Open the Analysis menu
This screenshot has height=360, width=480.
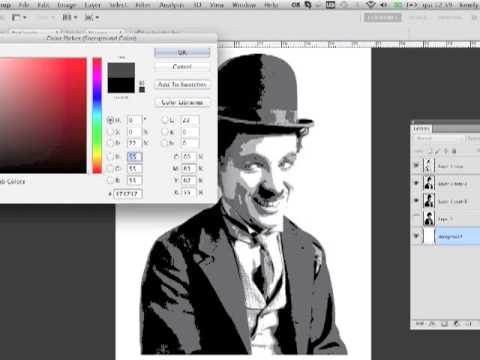[x=172, y=5]
